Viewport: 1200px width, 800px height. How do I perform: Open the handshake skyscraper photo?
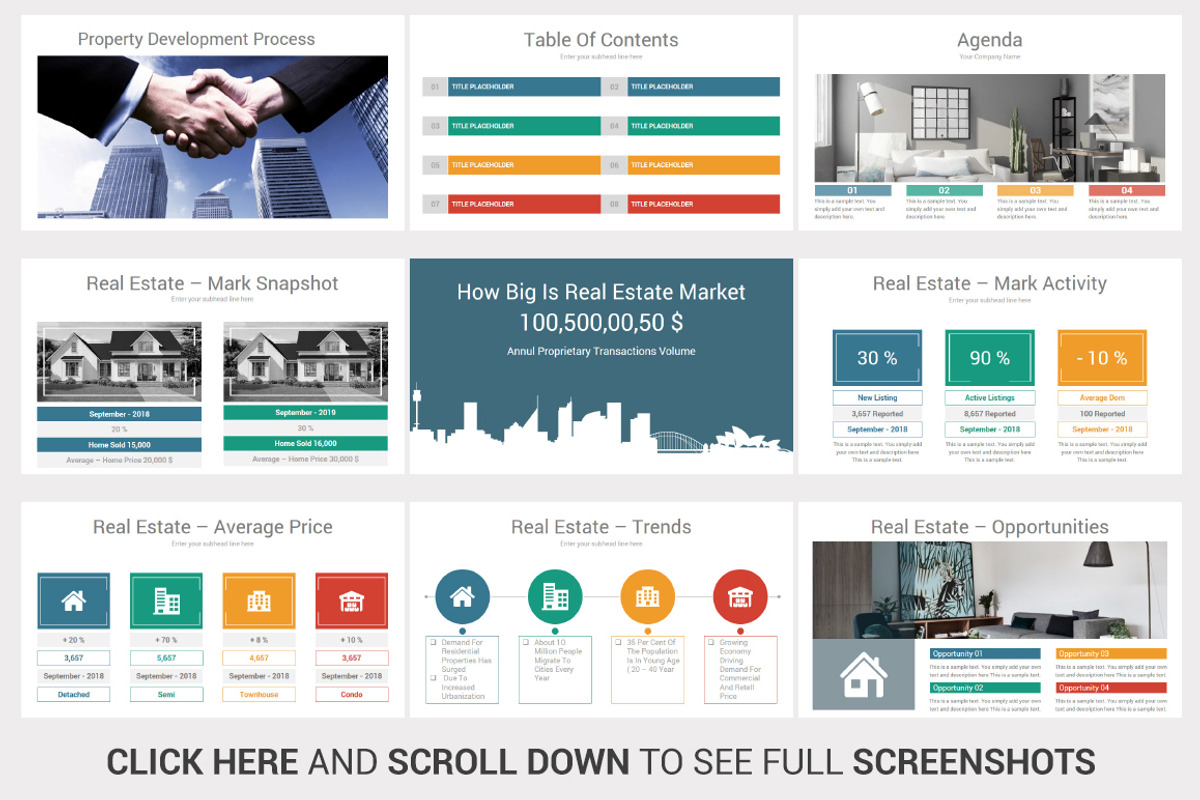[213, 137]
